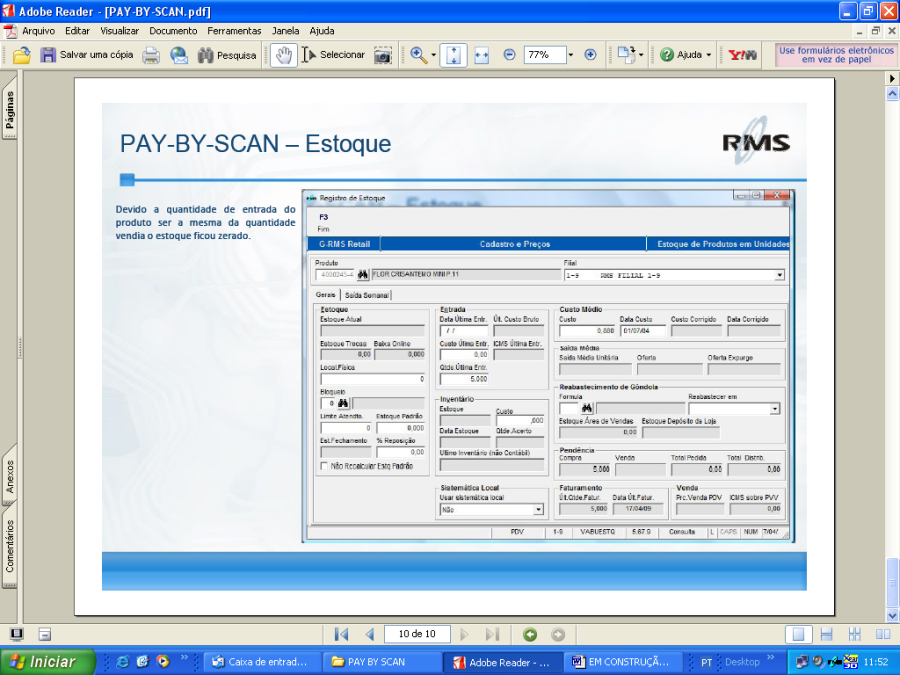
Task: Open the zoom tool dropdown arrow
Action: click(x=433, y=55)
